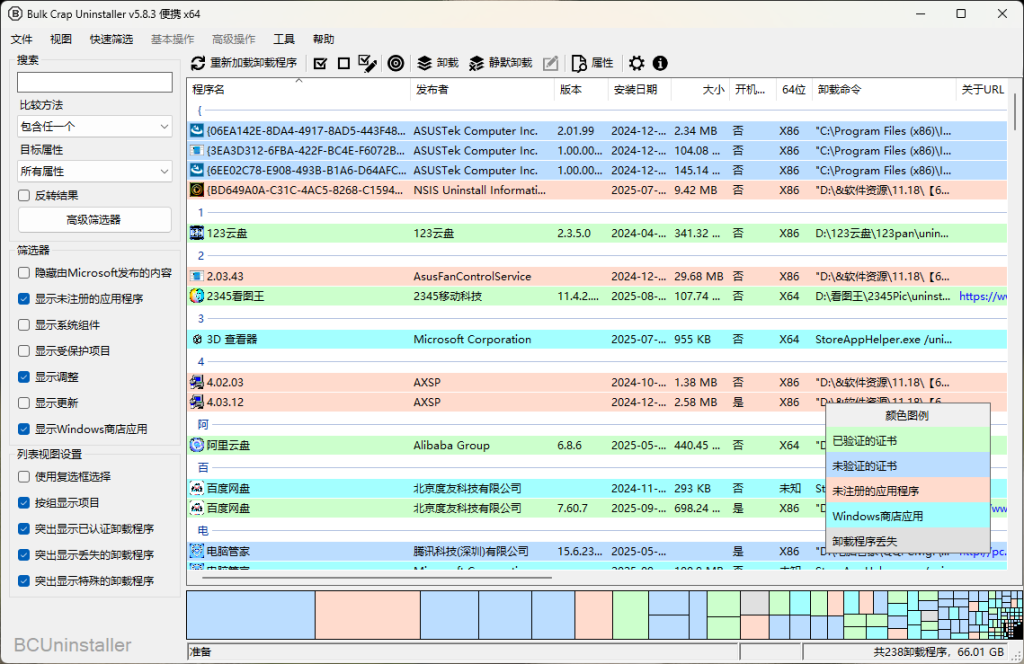
Task: Enable 隐藏由Microsoft发布的内容 checkbox
Action: pyautogui.click(x=24, y=273)
